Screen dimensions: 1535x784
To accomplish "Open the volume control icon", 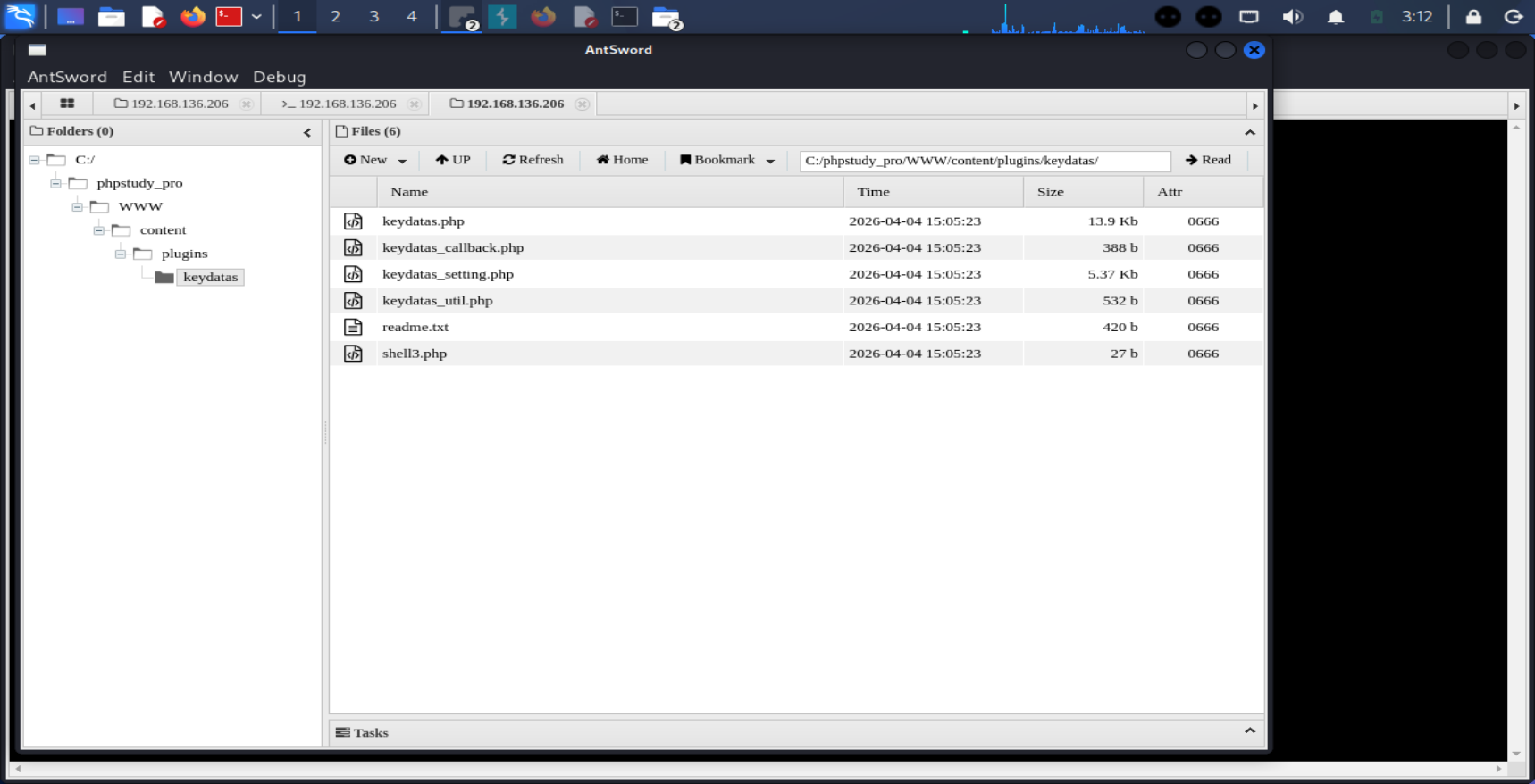I will tap(1292, 16).
